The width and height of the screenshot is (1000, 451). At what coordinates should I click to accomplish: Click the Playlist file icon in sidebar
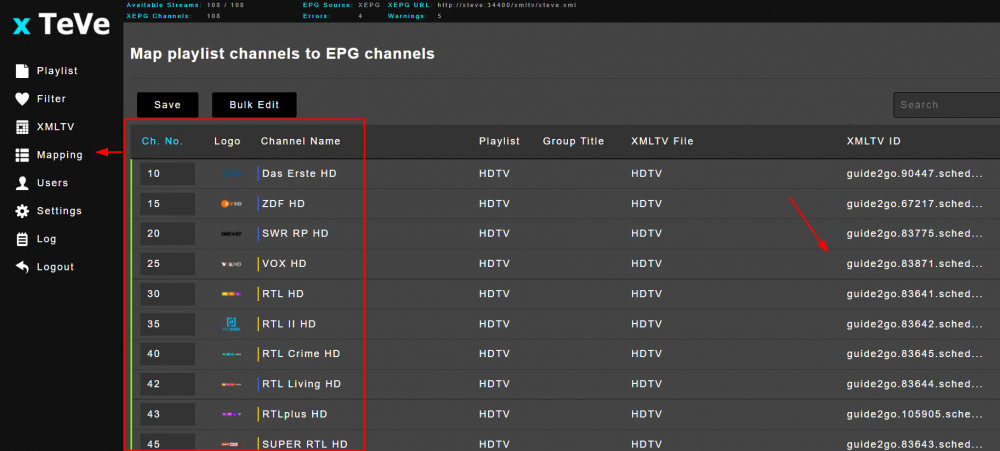click(x=22, y=71)
